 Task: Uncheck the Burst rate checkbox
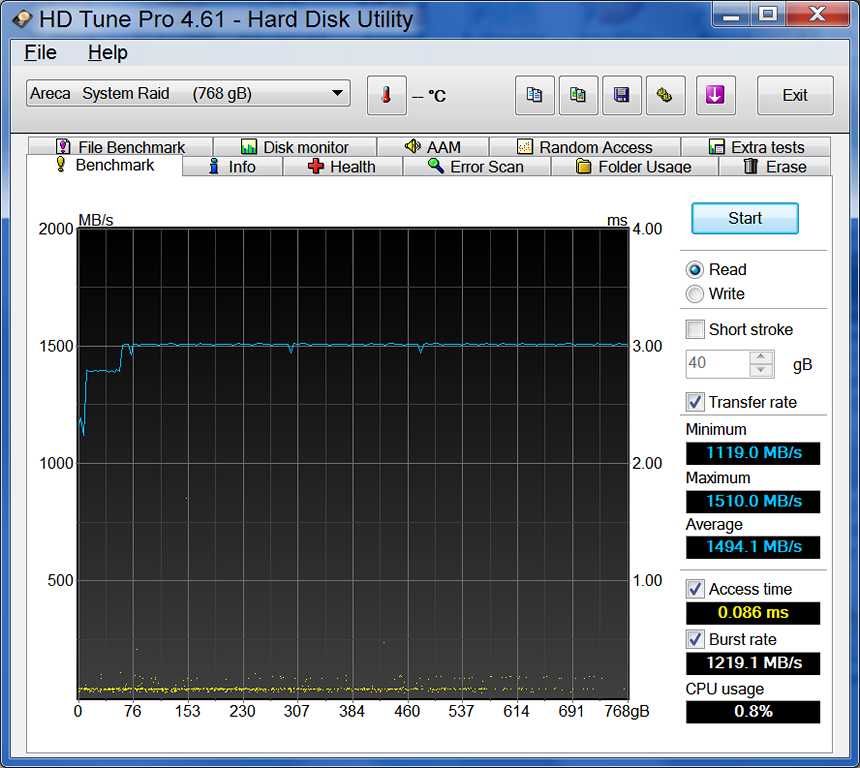click(695, 640)
